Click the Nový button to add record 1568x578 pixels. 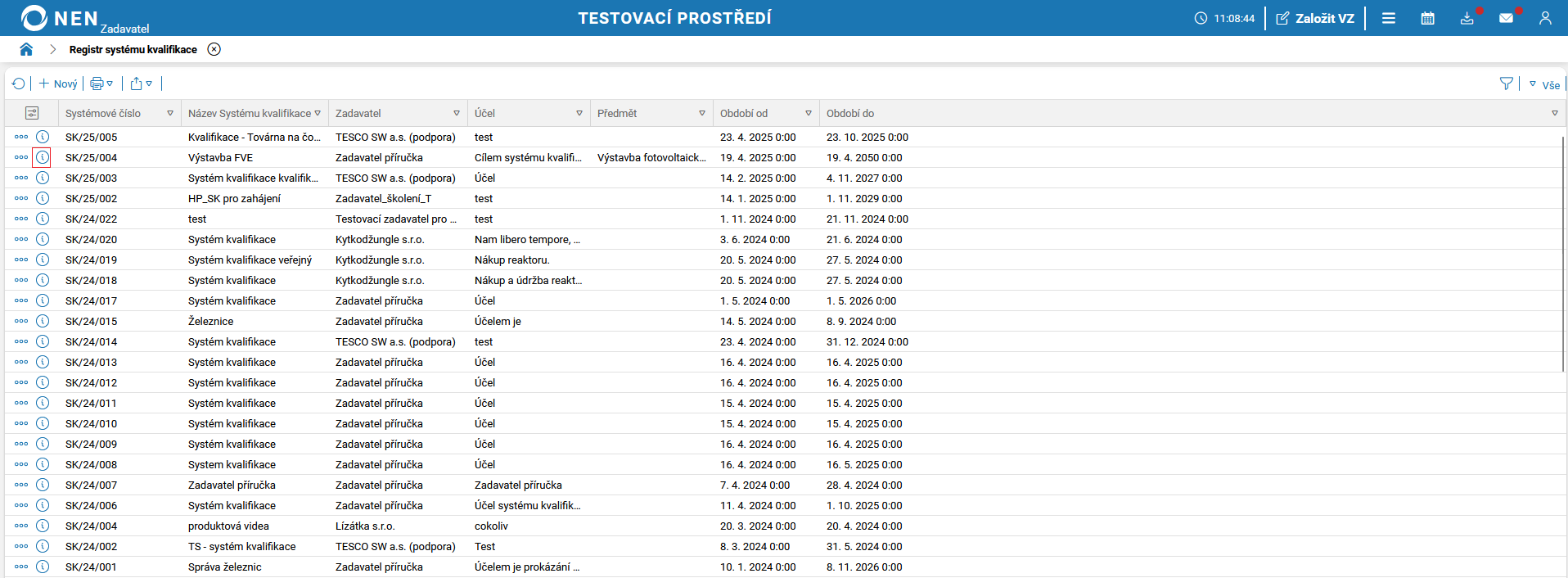pyautogui.click(x=57, y=84)
